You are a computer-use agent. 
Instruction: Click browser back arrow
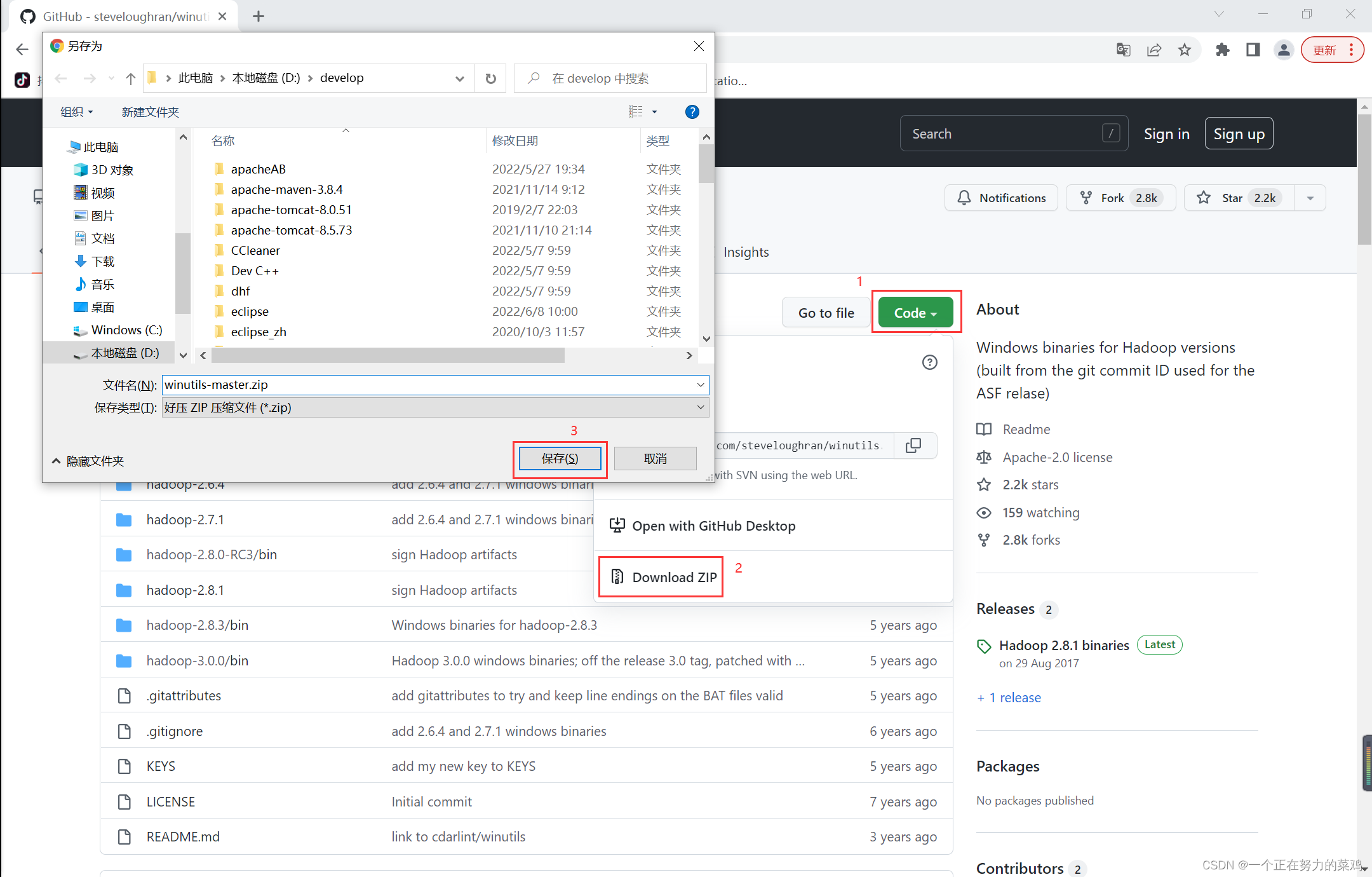click(x=22, y=50)
